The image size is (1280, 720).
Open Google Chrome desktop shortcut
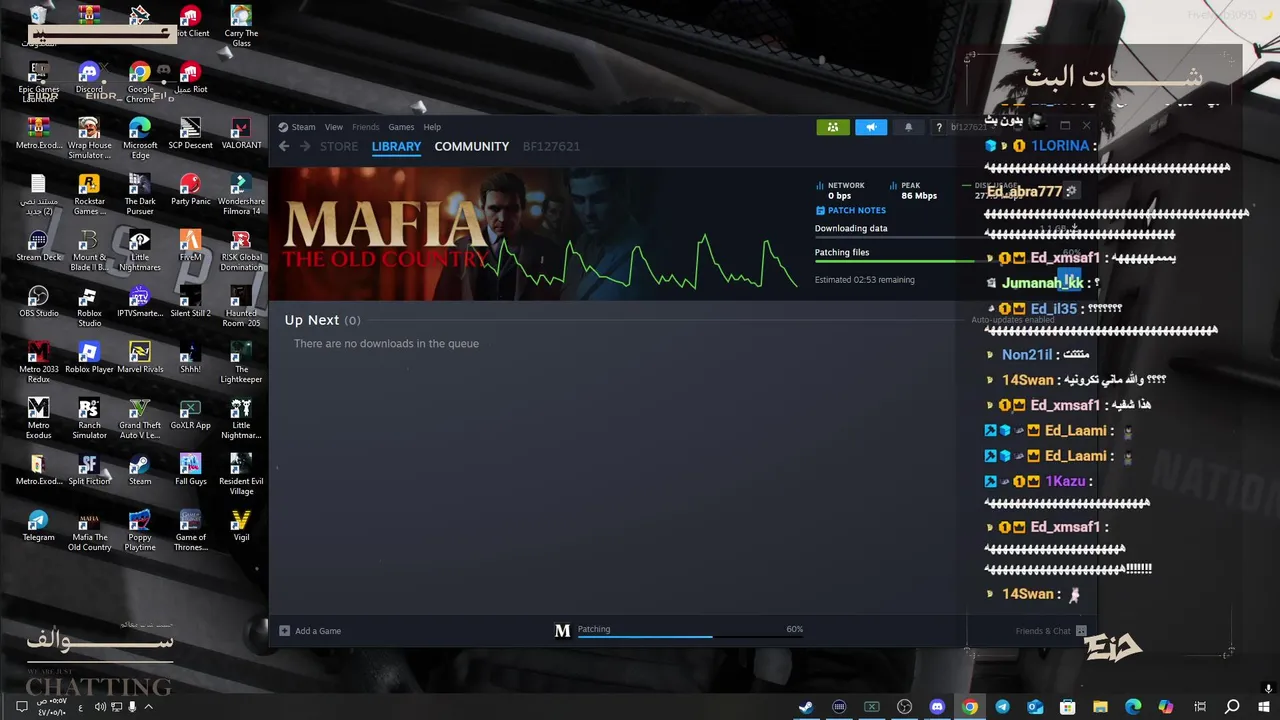click(140, 82)
